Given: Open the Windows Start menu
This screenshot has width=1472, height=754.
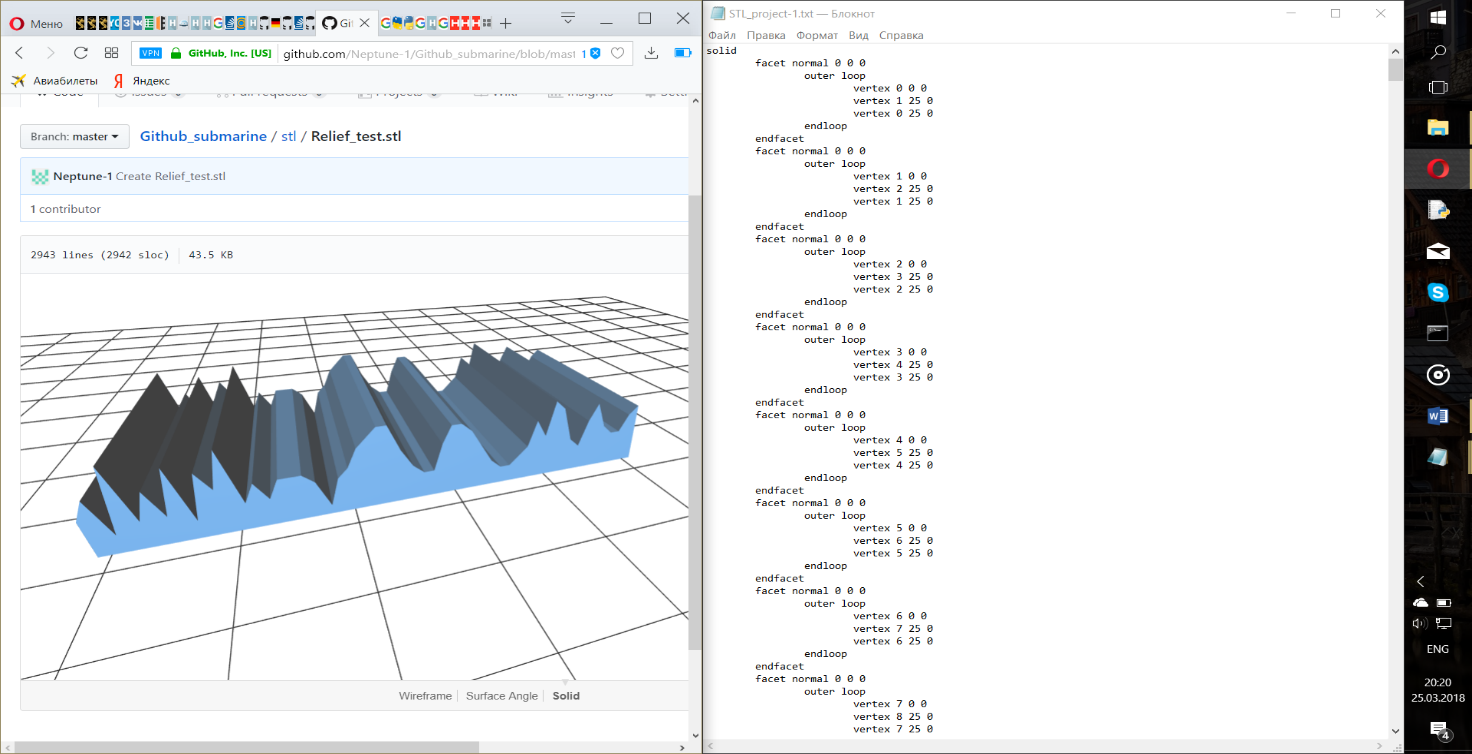Looking at the screenshot, I should [1438, 17].
